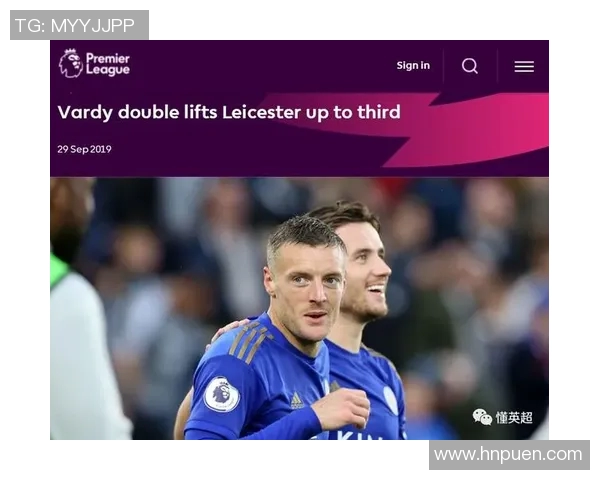Click the WeChat icon watermark
The height and width of the screenshot is (480, 600).
tap(482, 417)
